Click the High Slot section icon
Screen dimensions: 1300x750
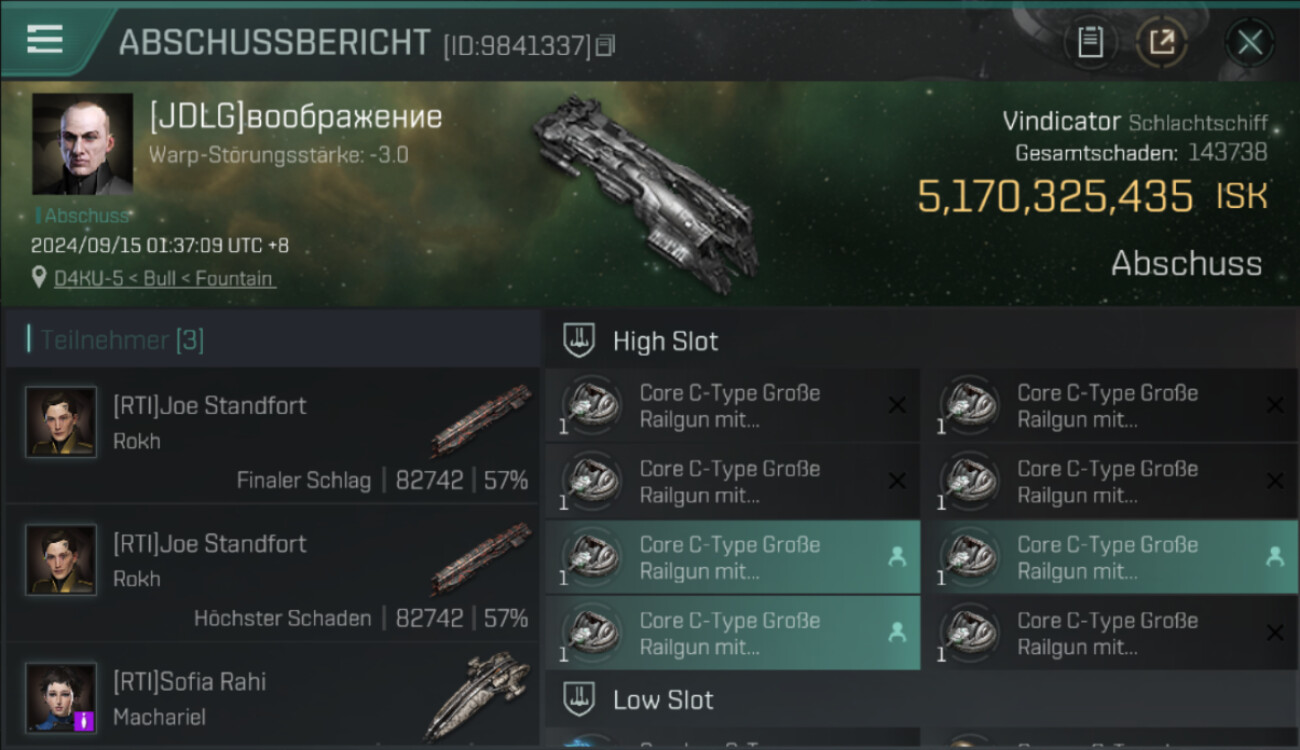579,340
